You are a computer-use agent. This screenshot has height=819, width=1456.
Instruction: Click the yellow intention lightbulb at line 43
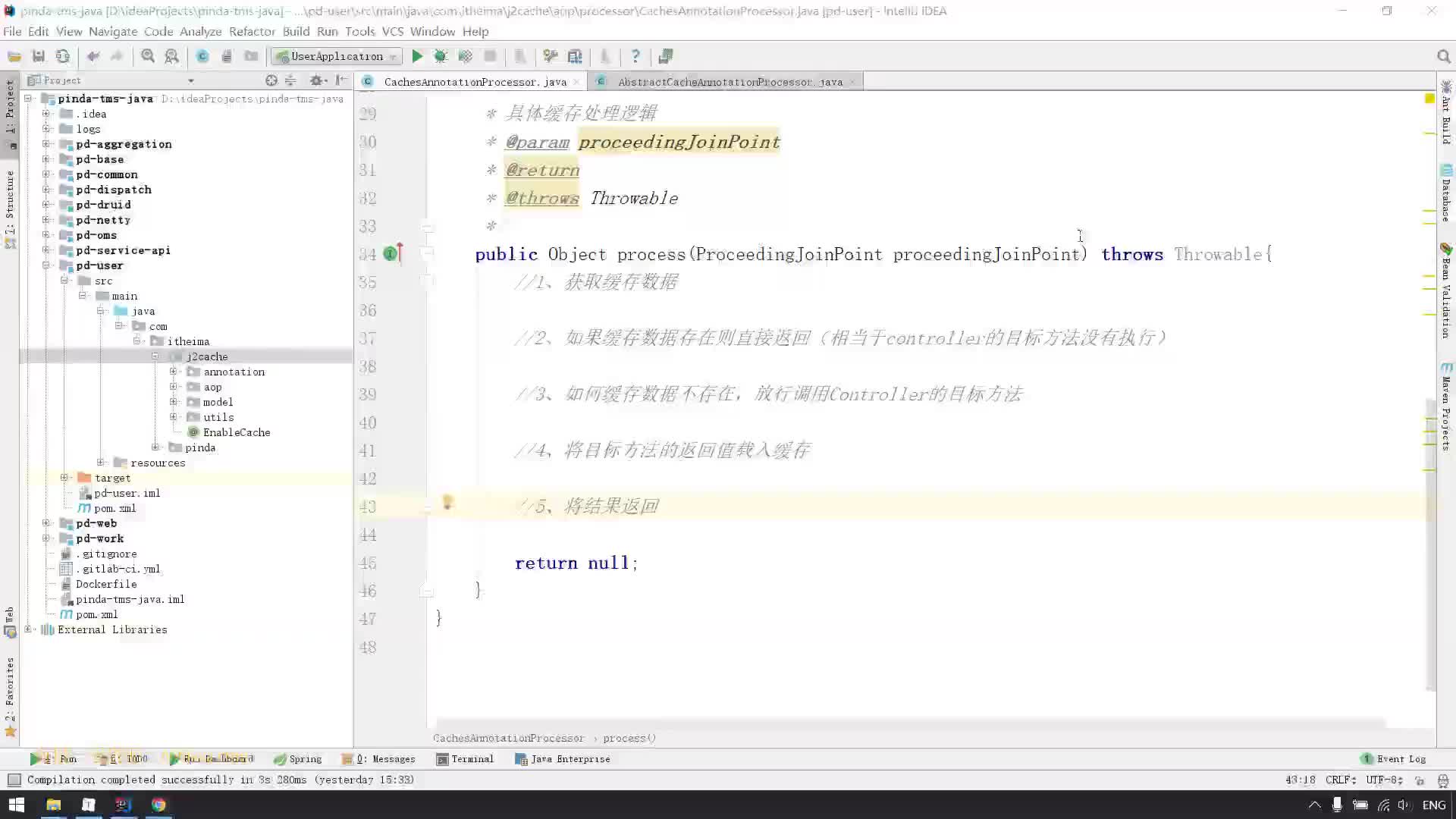(x=447, y=502)
